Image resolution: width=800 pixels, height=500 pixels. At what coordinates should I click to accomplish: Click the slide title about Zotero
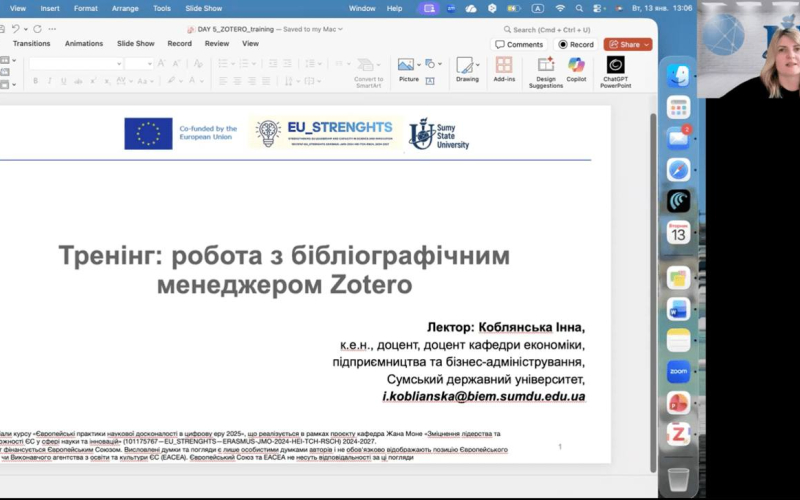[x=284, y=270]
